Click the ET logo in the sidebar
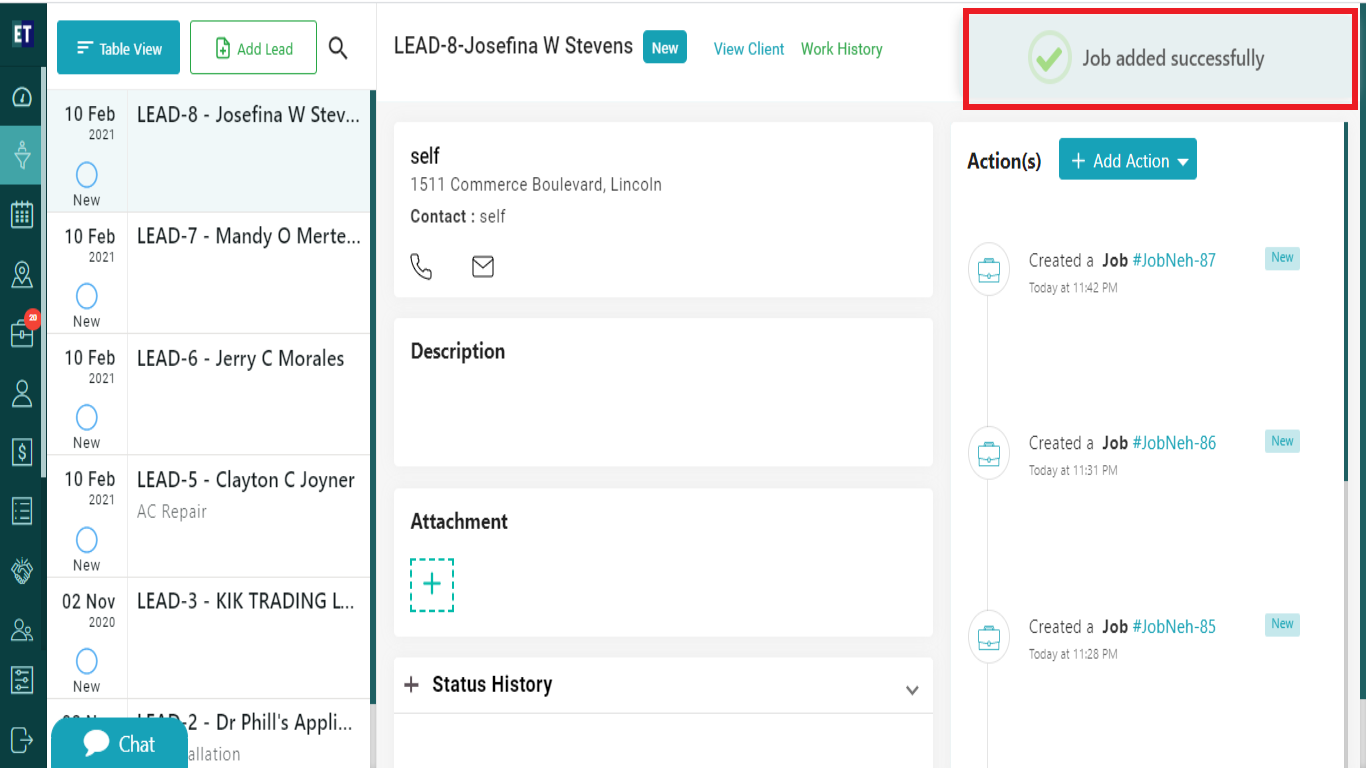The image size is (1366, 768). click(22, 34)
